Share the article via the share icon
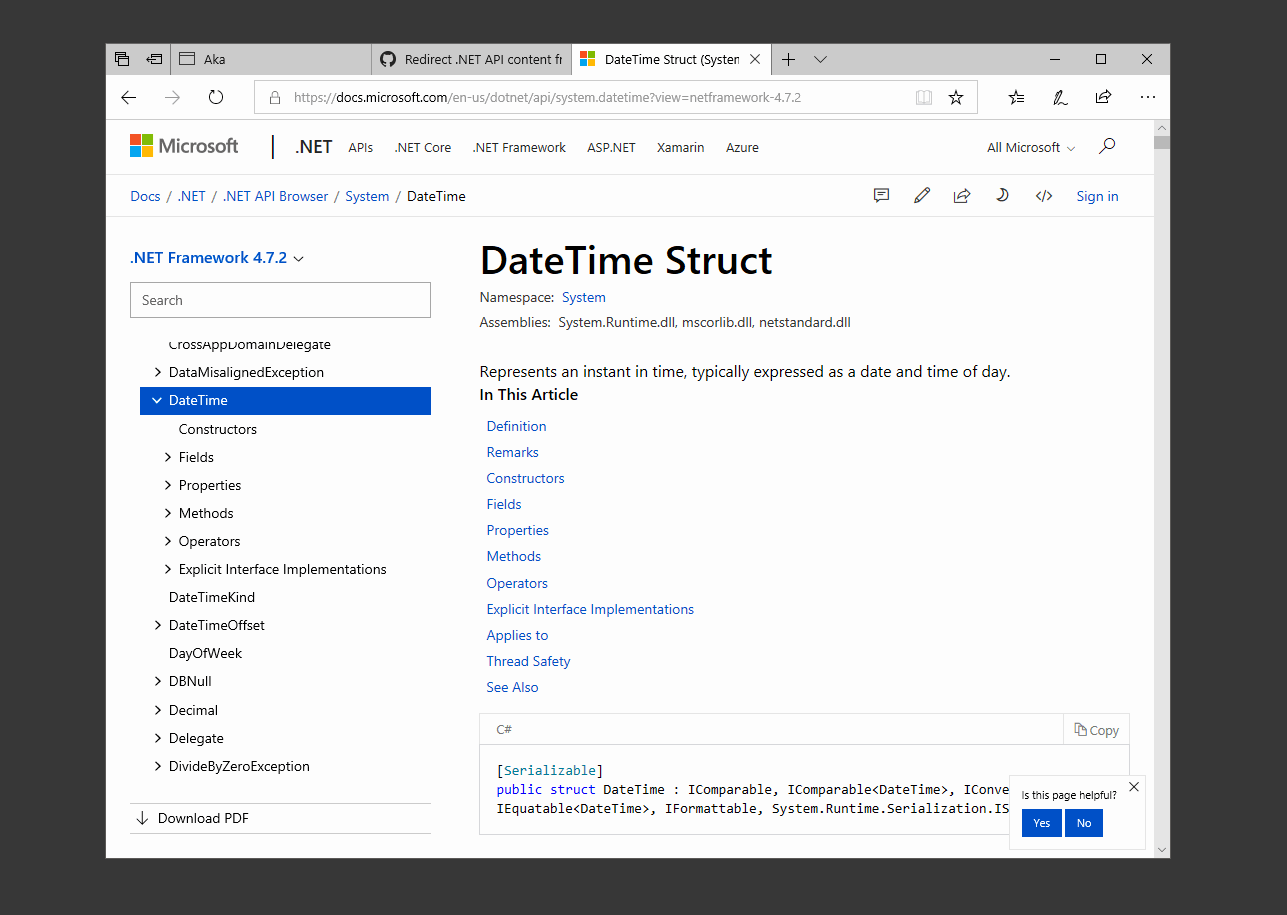The width and height of the screenshot is (1287, 915). pyautogui.click(x=962, y=195)
